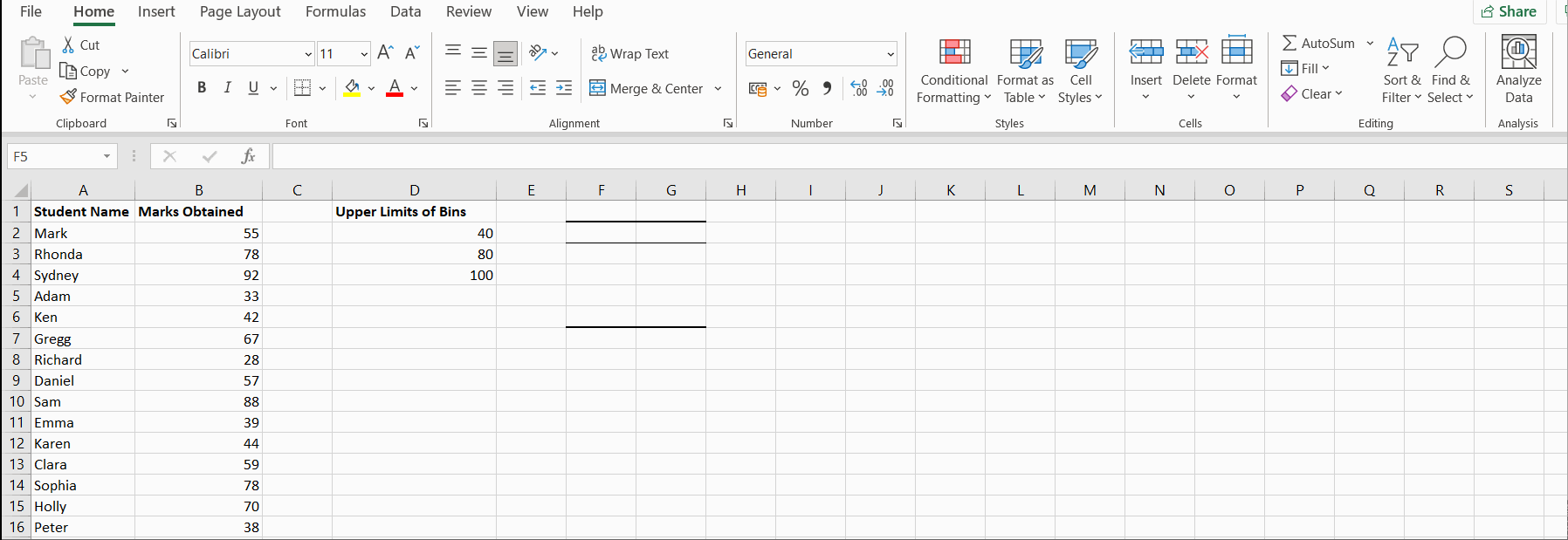This screenshot has height=540, width=1568.
Task: Apply Percent Style formatting
Action: (801, 88)
